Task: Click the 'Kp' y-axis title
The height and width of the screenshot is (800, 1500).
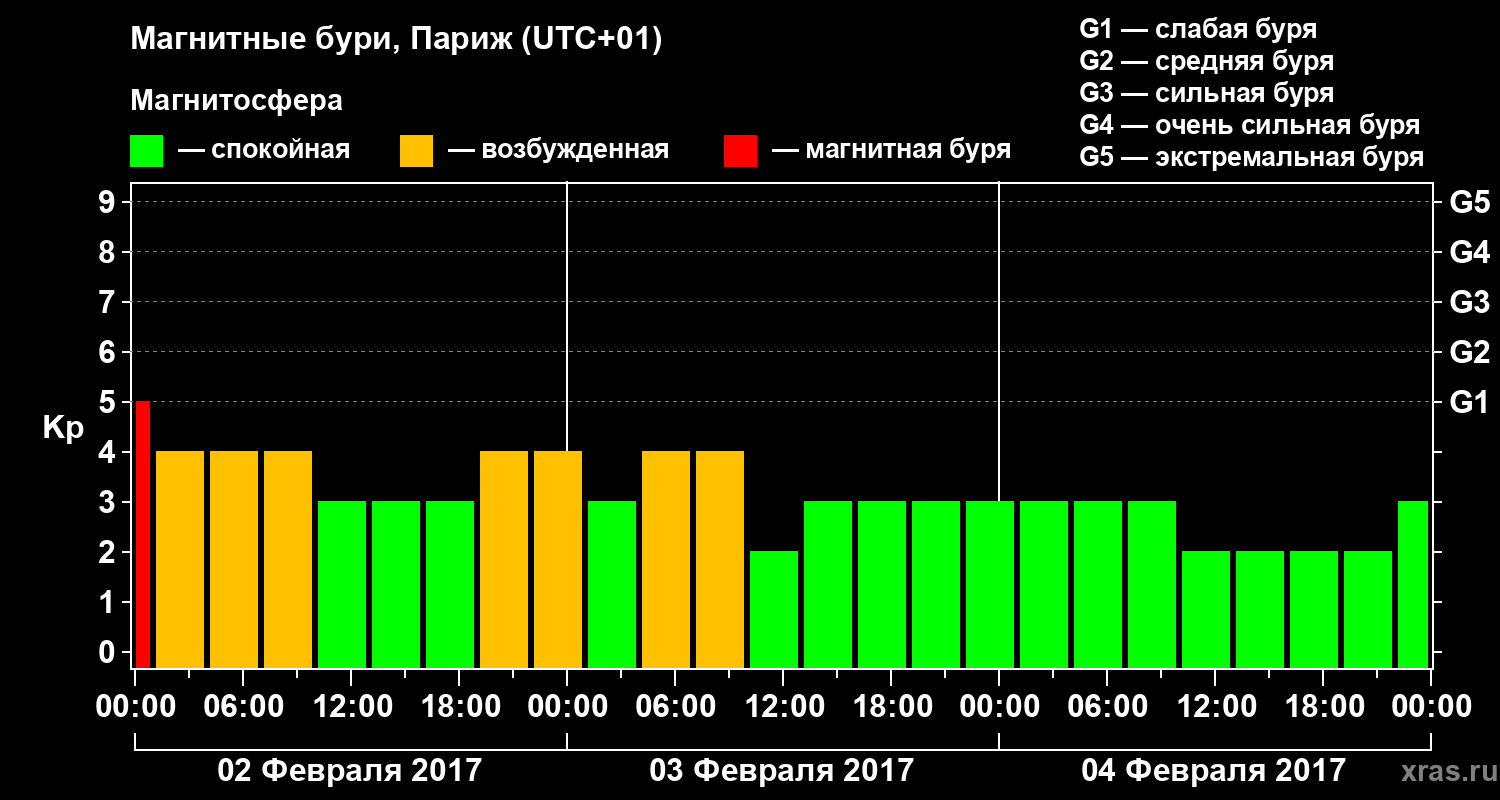Action: 63,428
